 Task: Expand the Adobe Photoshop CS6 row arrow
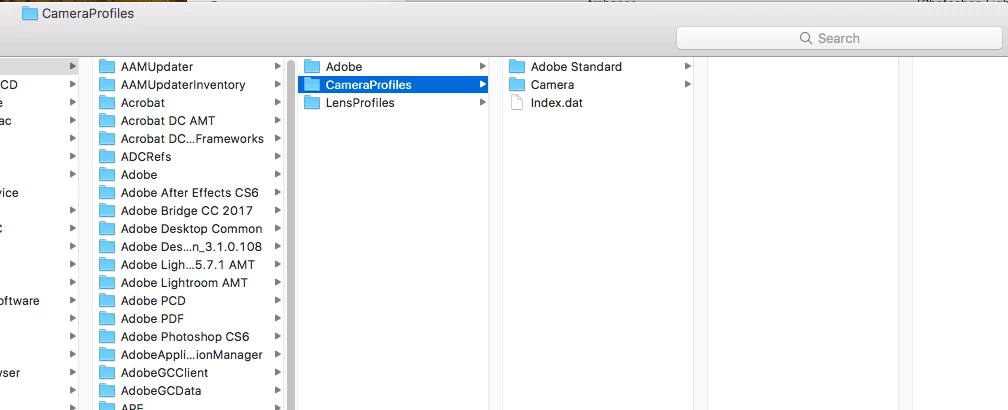coord(278,336)
